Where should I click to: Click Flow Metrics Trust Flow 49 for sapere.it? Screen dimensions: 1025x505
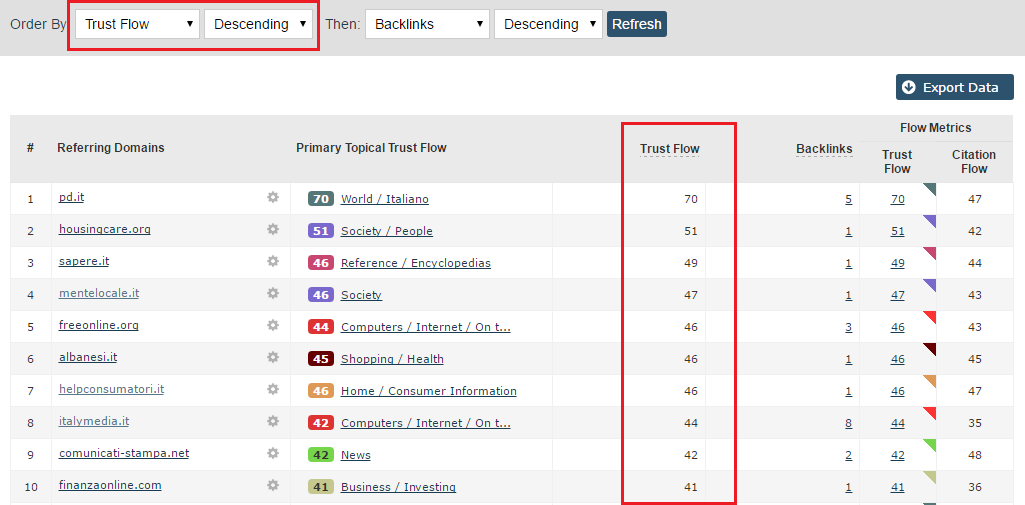pos(898,263)
